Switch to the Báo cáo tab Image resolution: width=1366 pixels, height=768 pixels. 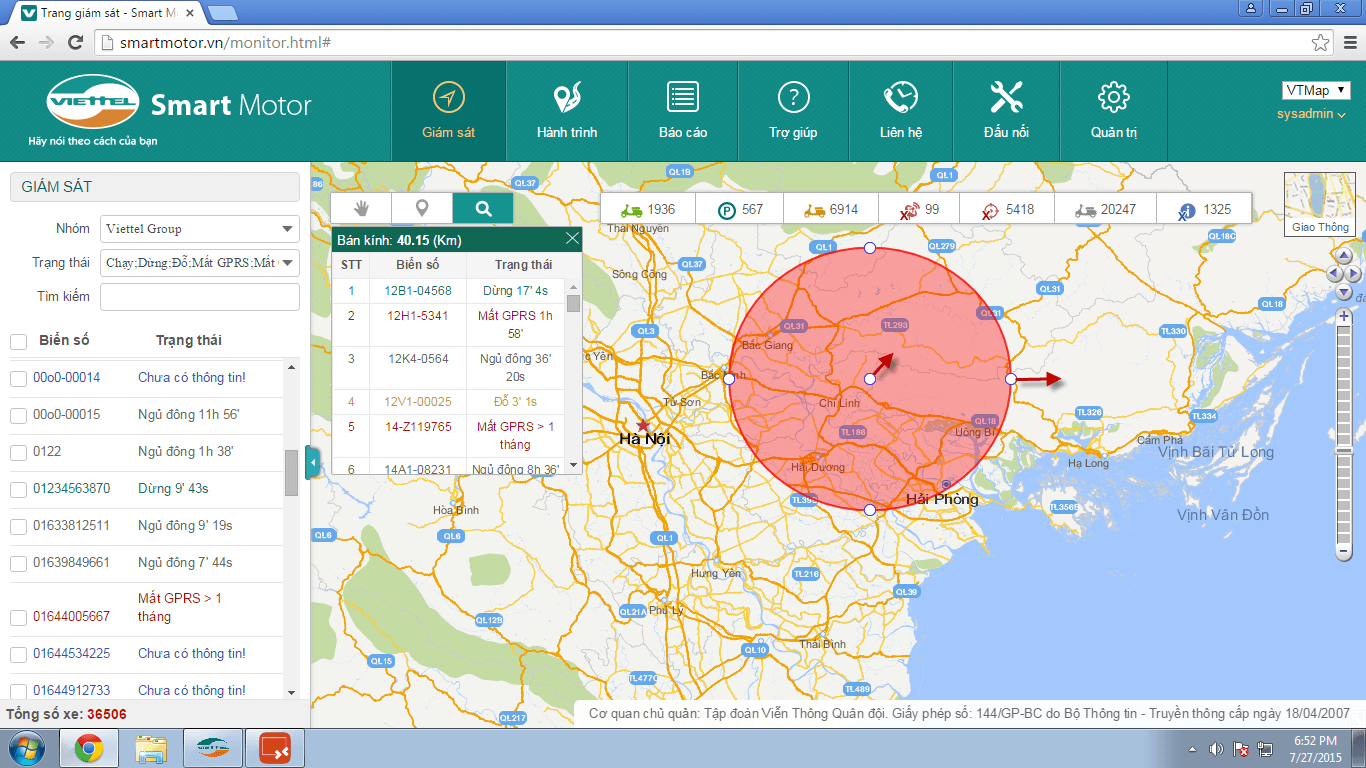[683, 111]
